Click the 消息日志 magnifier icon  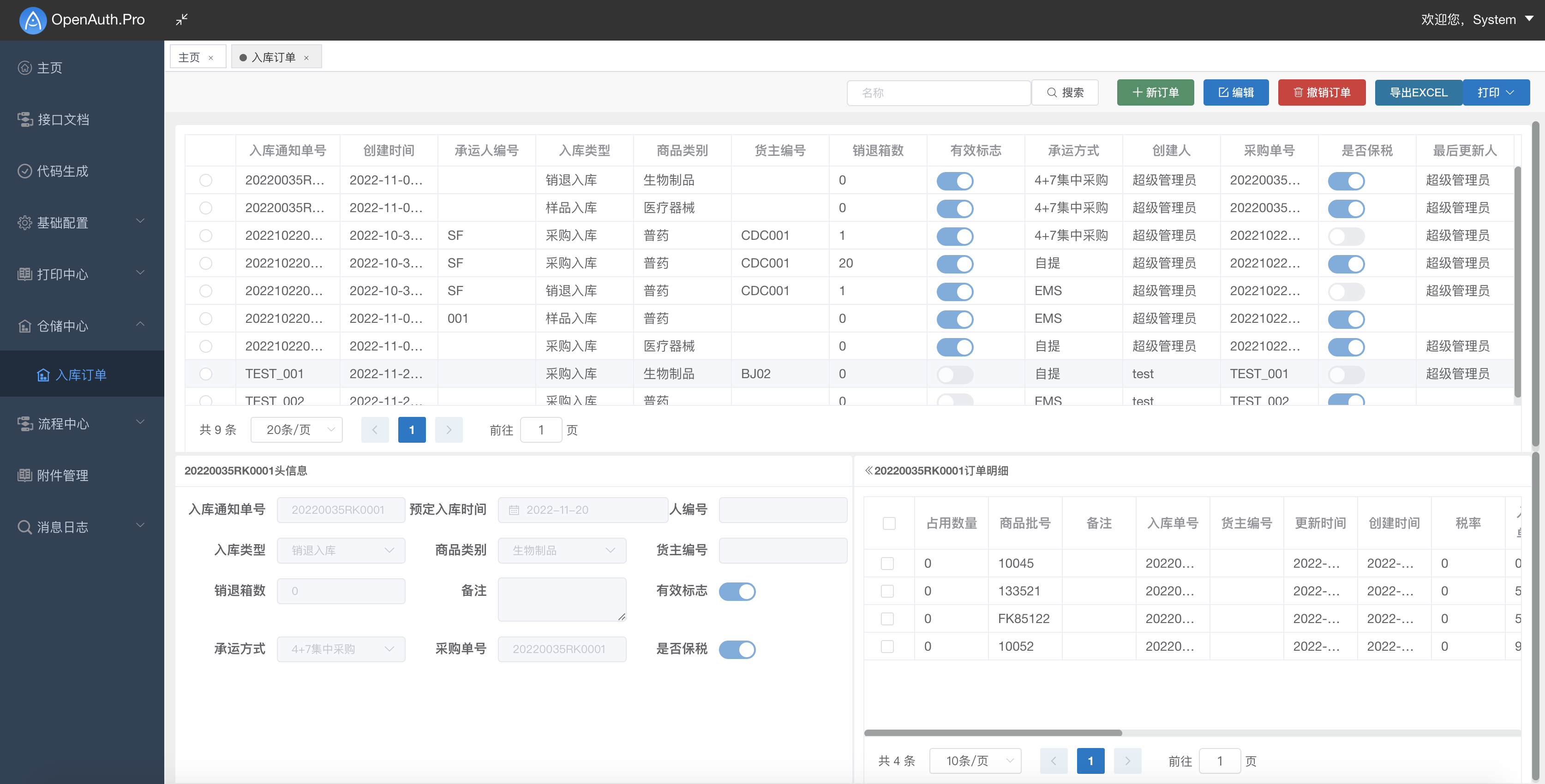click(24, 527)
